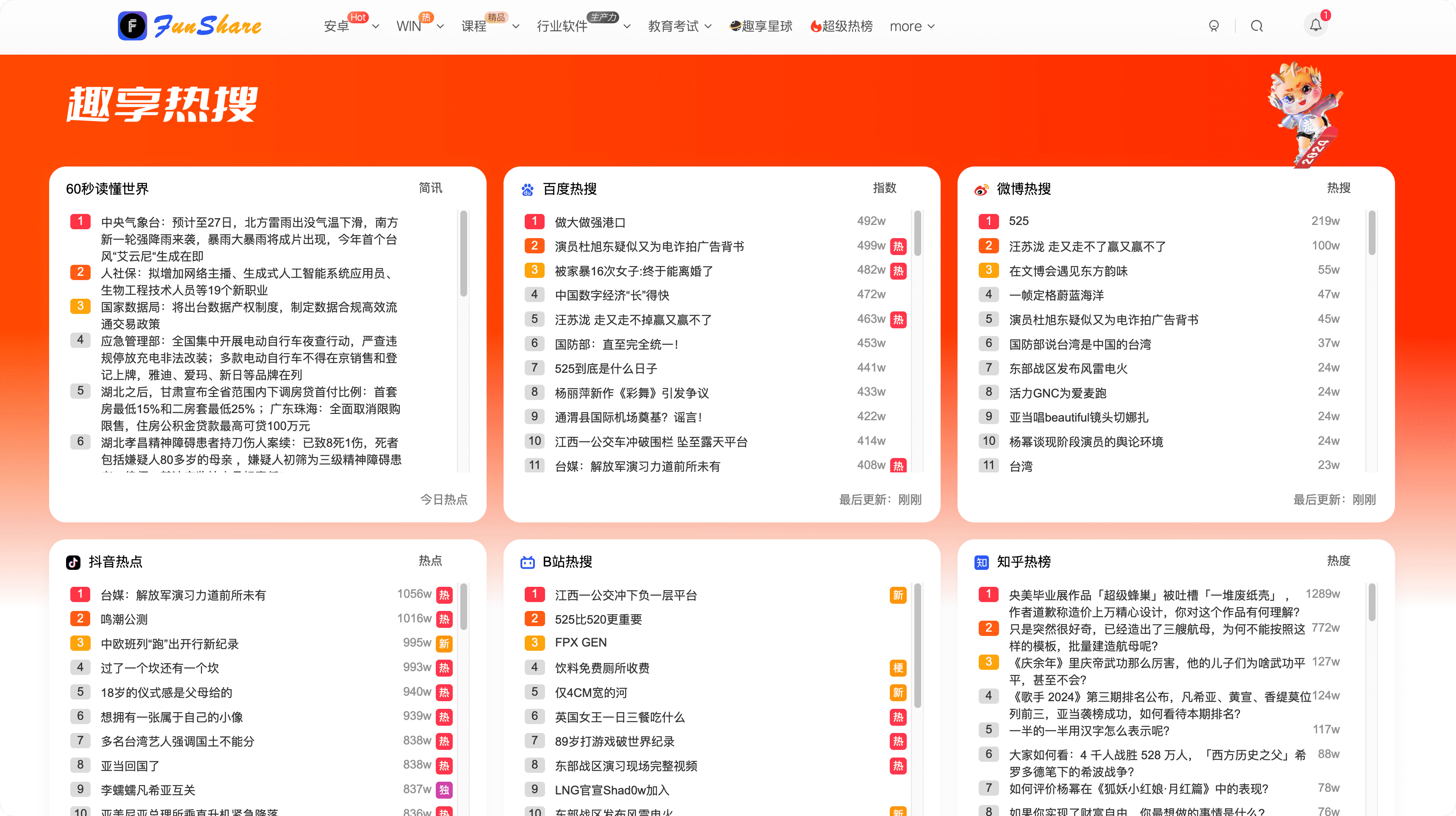Click the 趣享热搜 banner heading

[162, 104]
